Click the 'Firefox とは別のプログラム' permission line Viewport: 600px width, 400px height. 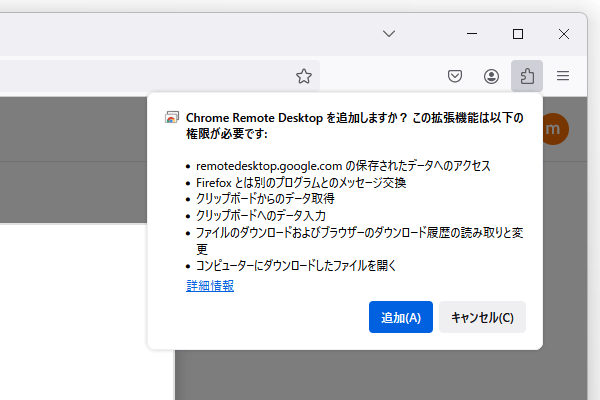click(301, 183)
